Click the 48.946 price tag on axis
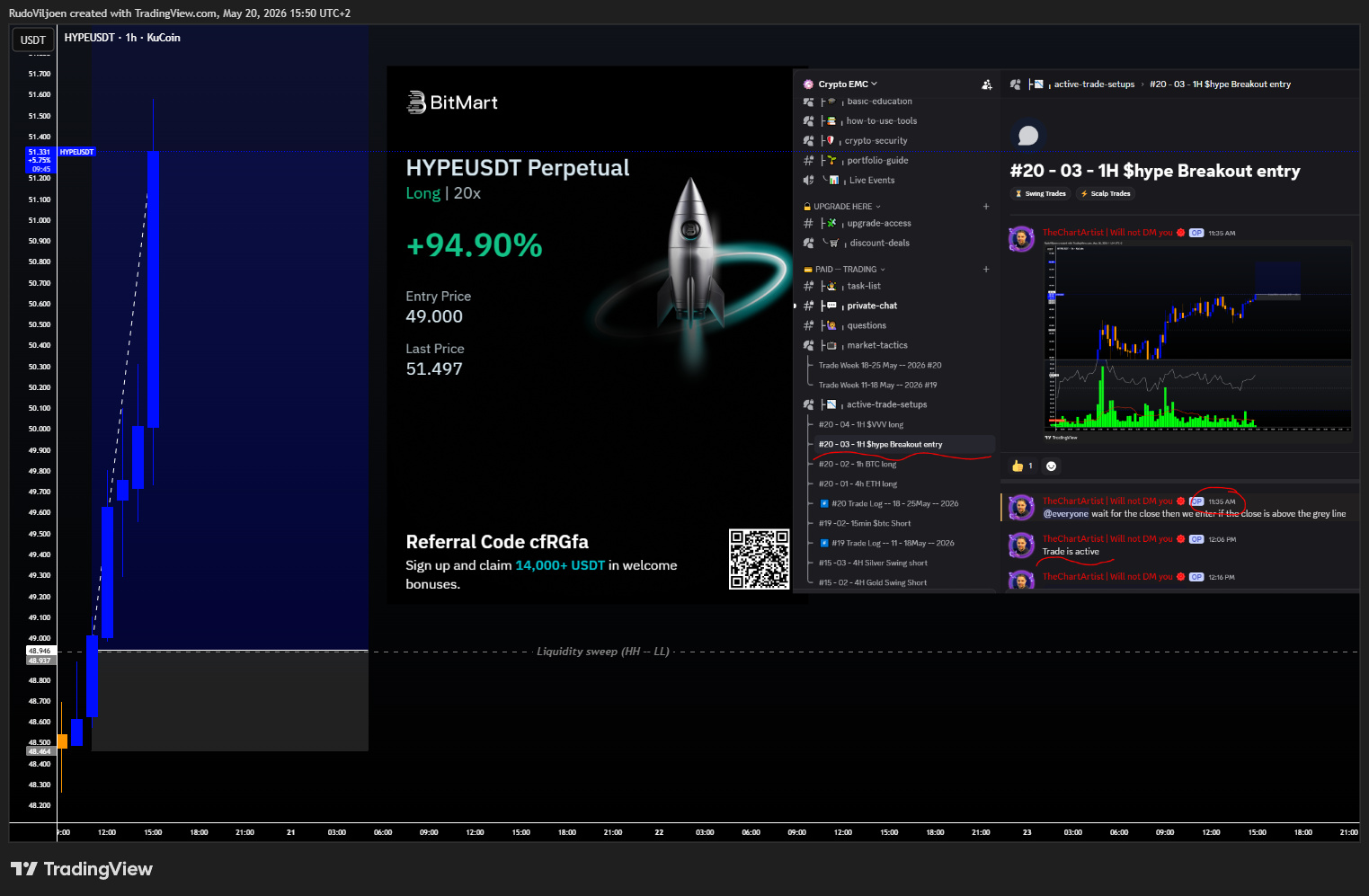The image size is (1369, 896). [40, 651]
